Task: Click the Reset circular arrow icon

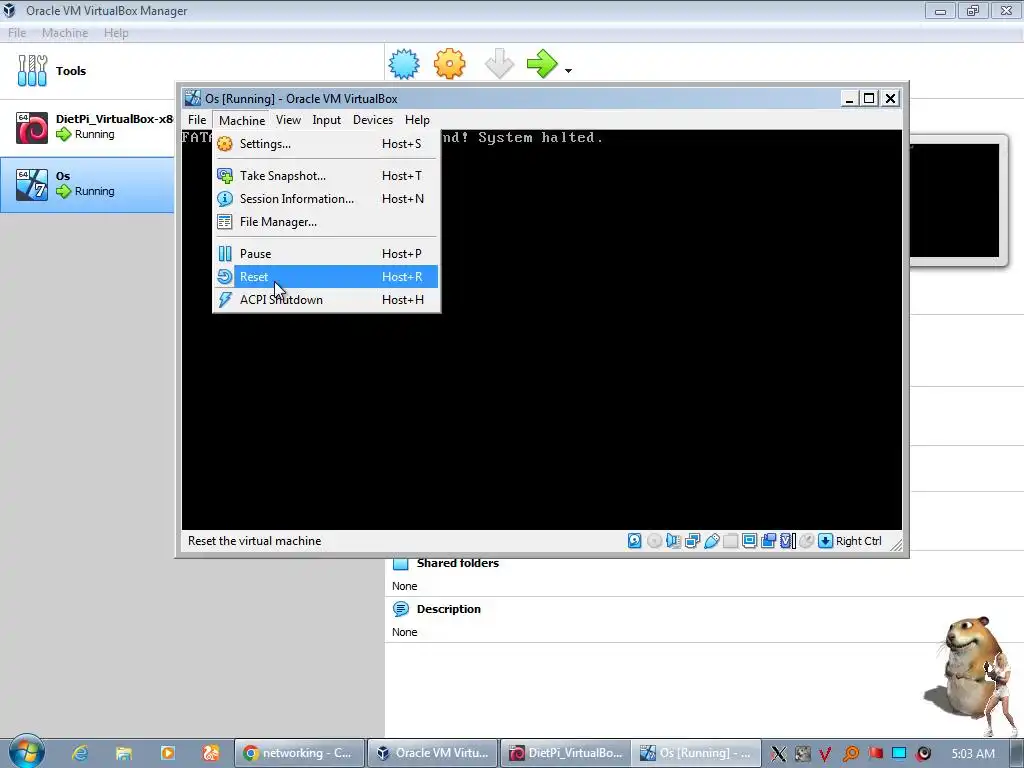Action: coord(225,277)
